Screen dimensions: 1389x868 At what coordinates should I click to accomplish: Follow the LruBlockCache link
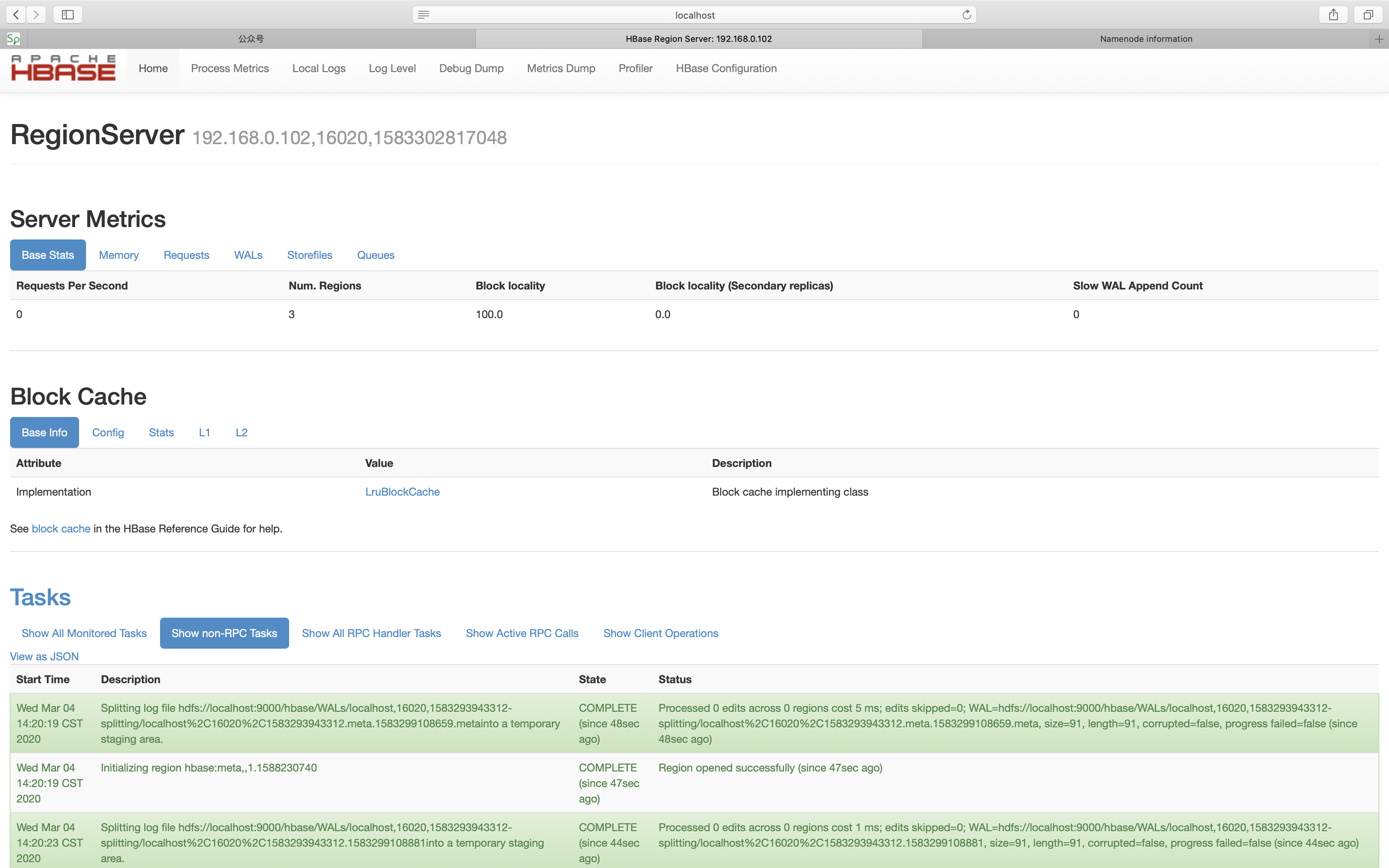[402, 492]
